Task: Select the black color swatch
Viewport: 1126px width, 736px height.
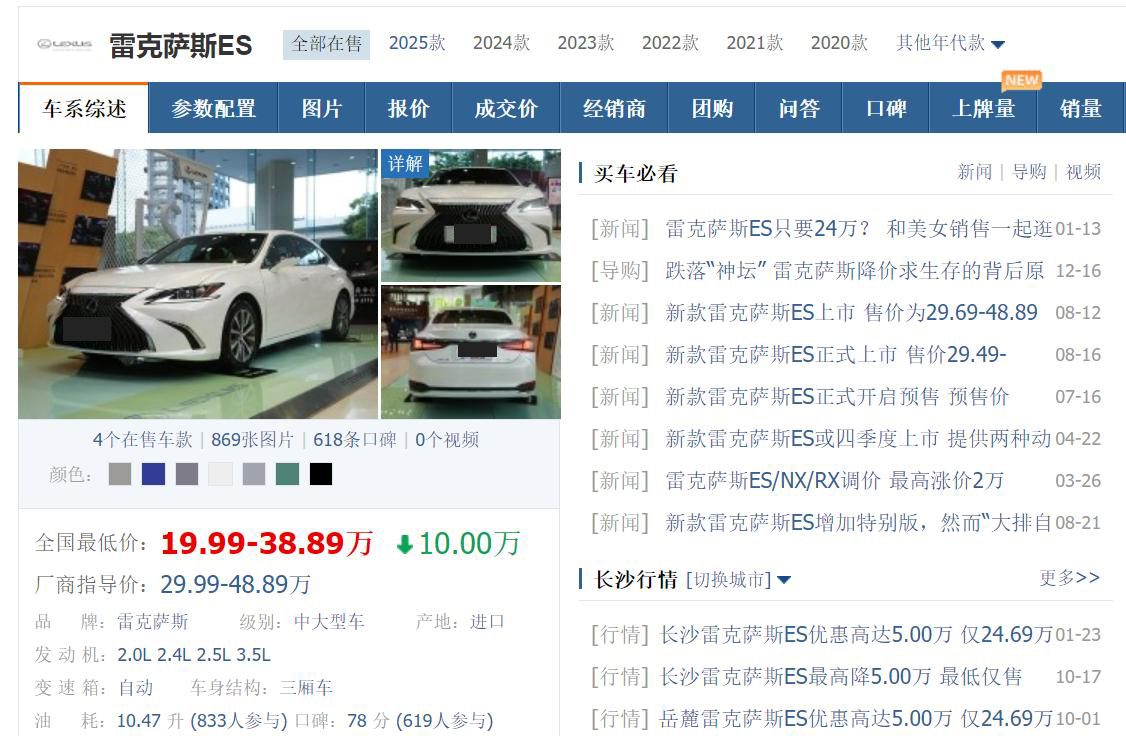Action: (321, 474)
